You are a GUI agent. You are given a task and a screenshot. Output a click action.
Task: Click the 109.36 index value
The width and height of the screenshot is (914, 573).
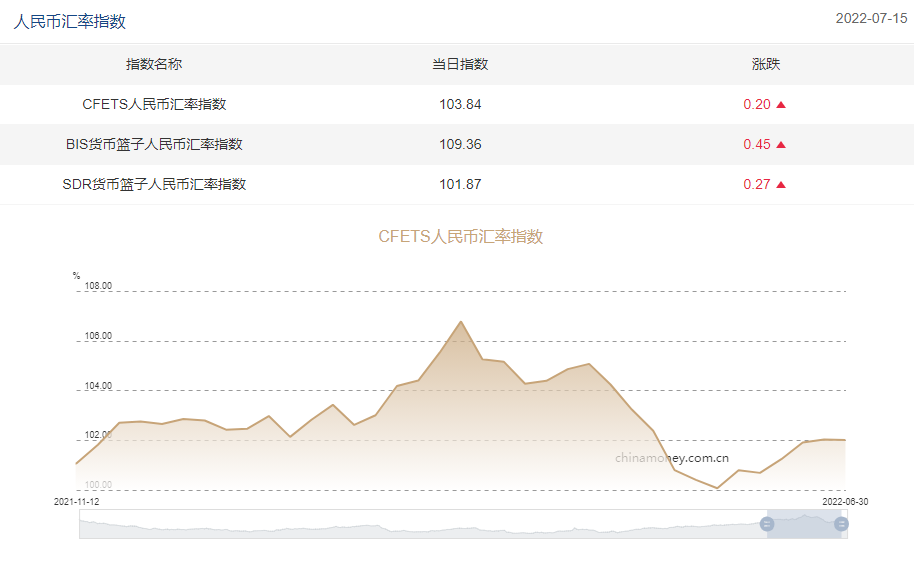tap(460, 144)
